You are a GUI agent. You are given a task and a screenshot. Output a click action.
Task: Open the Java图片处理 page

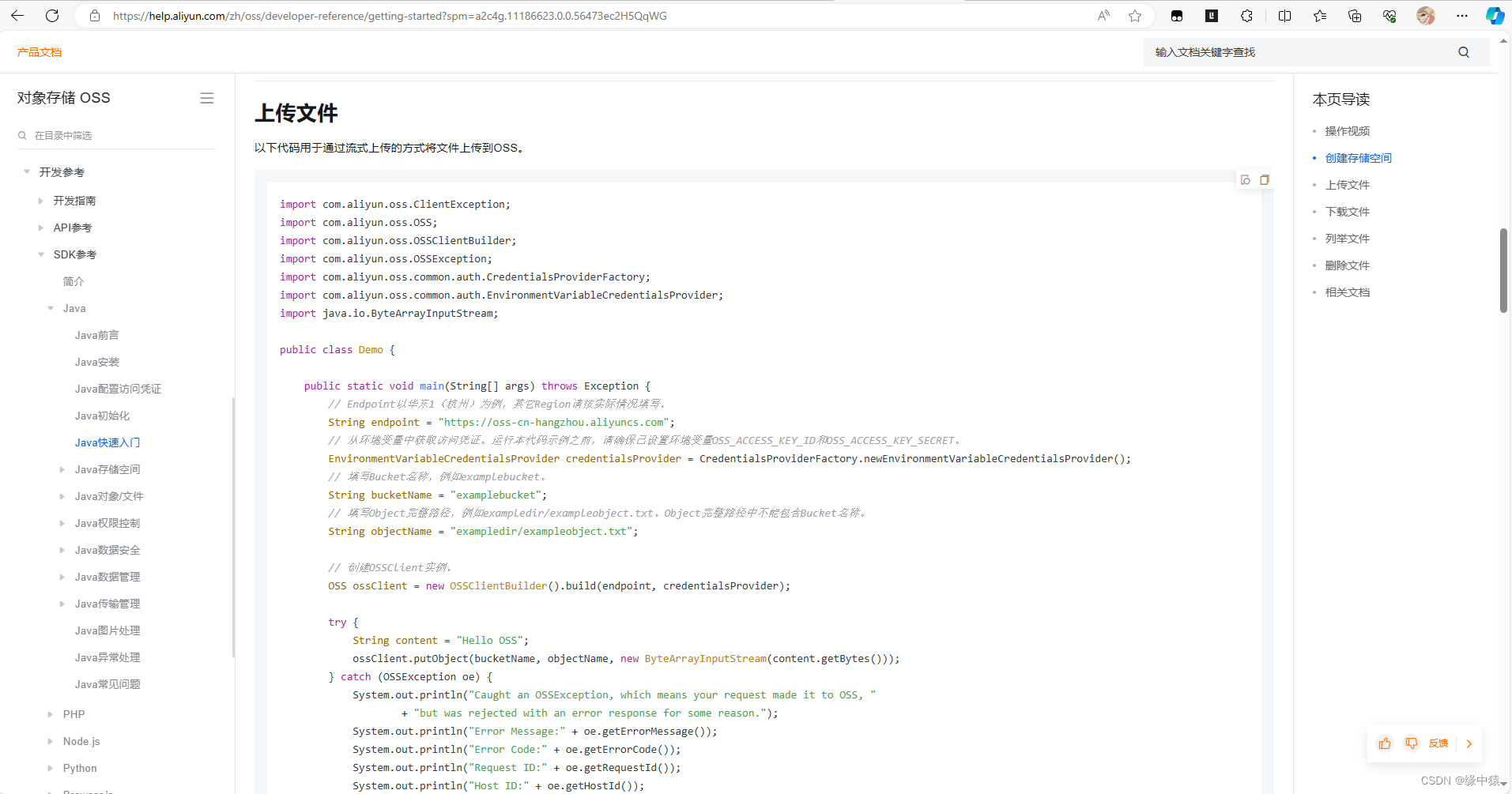[107, 630]
